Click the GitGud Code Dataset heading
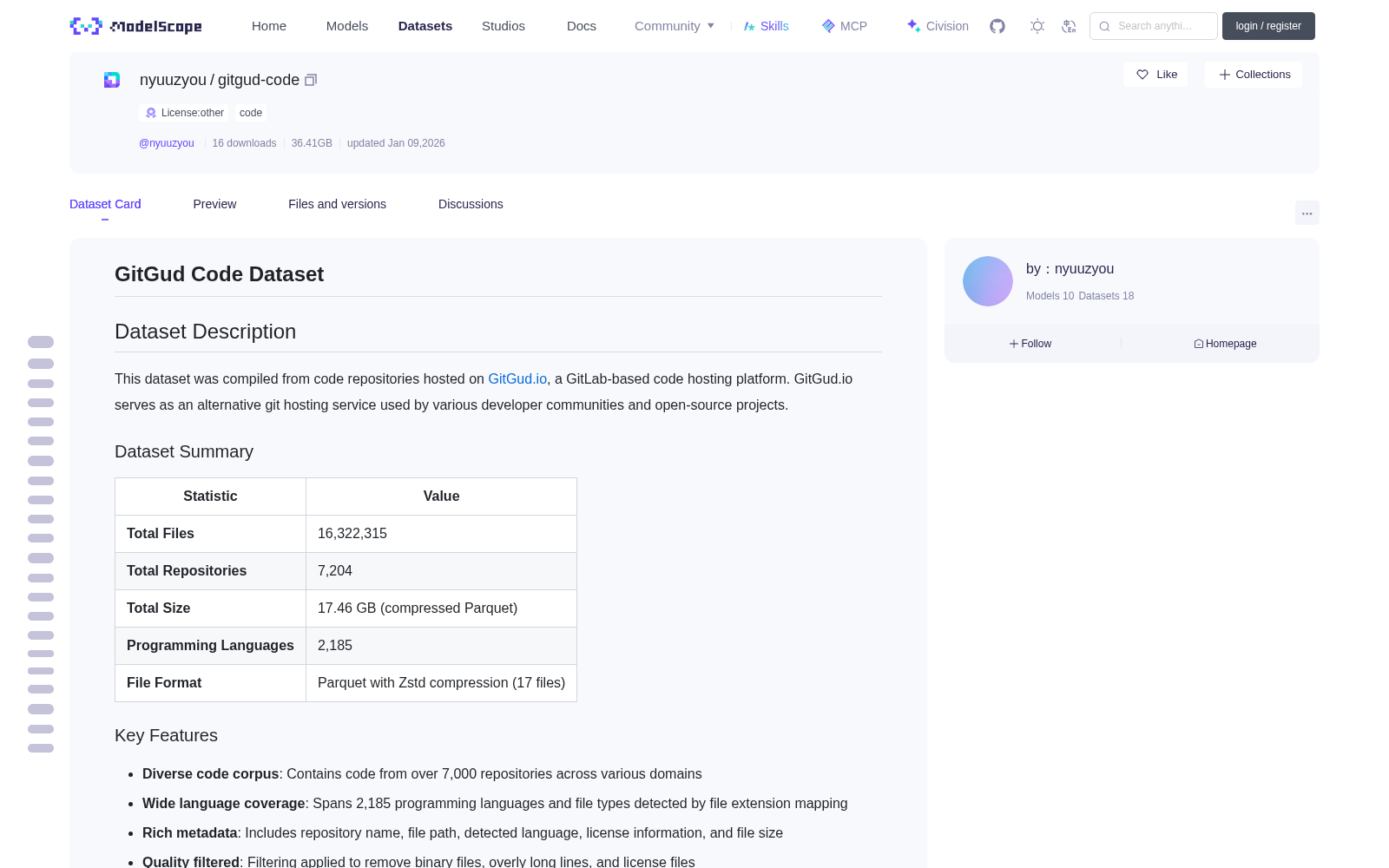This screenshot has width=1389, height=868. 219,274
